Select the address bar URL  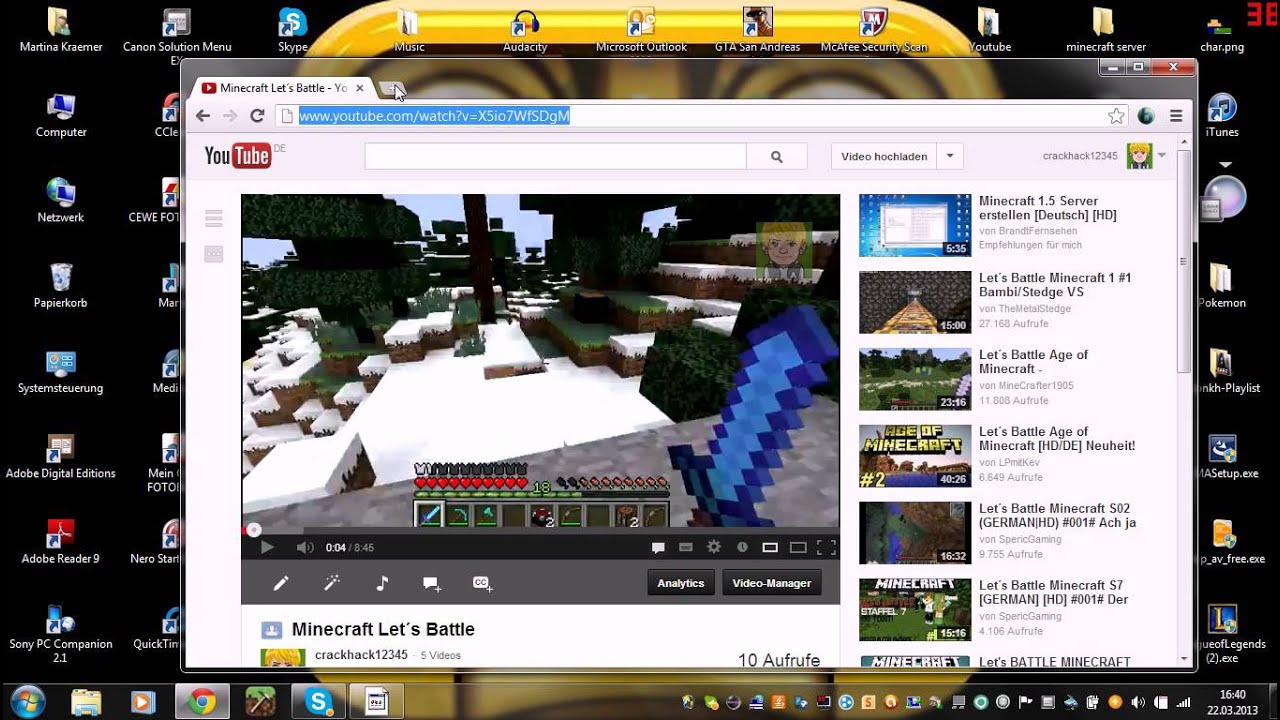(x=434, y=116)
